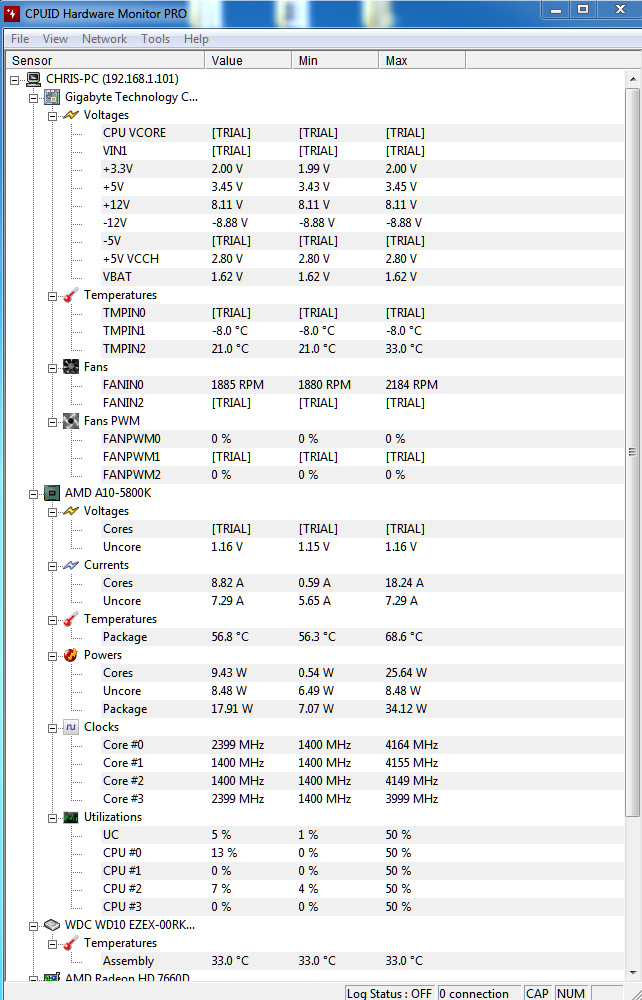Click the 17.91 W package power value
The image size is (642, 1000).
[x=232, y=709]
